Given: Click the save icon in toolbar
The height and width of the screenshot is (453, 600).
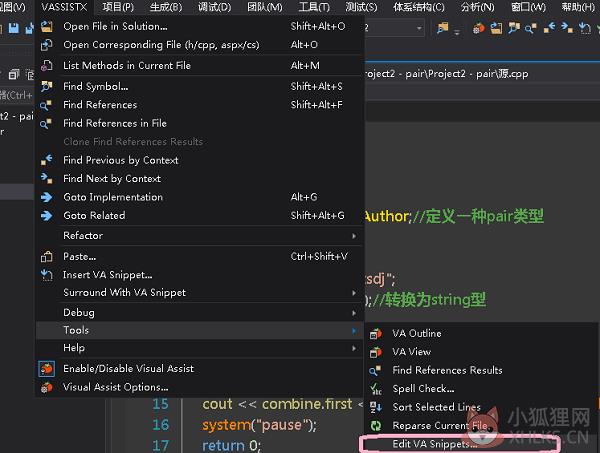Looking at the screenshot, I should tap(14, 28).
